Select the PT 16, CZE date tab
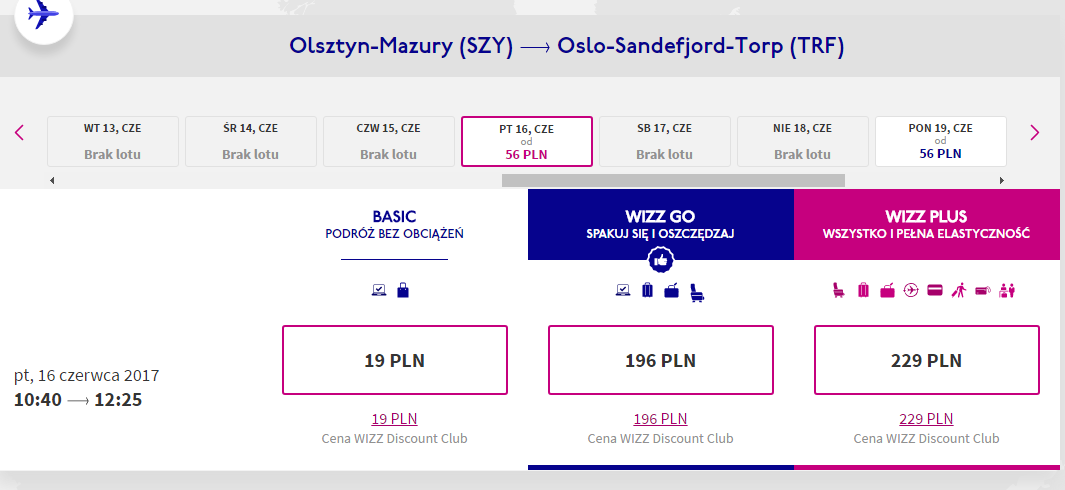1065x490 pixels. tap(526, 141)
